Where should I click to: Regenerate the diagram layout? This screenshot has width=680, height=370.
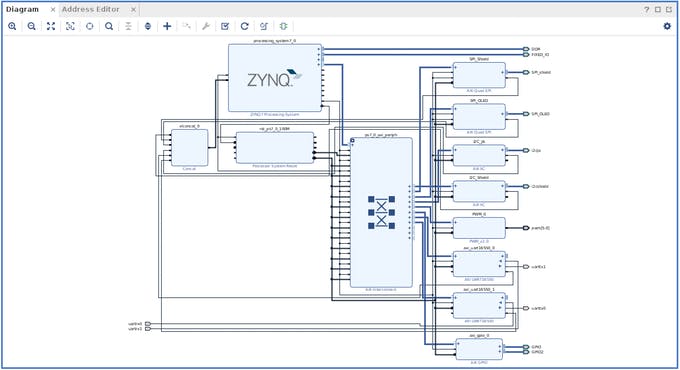tap(245, 26)
